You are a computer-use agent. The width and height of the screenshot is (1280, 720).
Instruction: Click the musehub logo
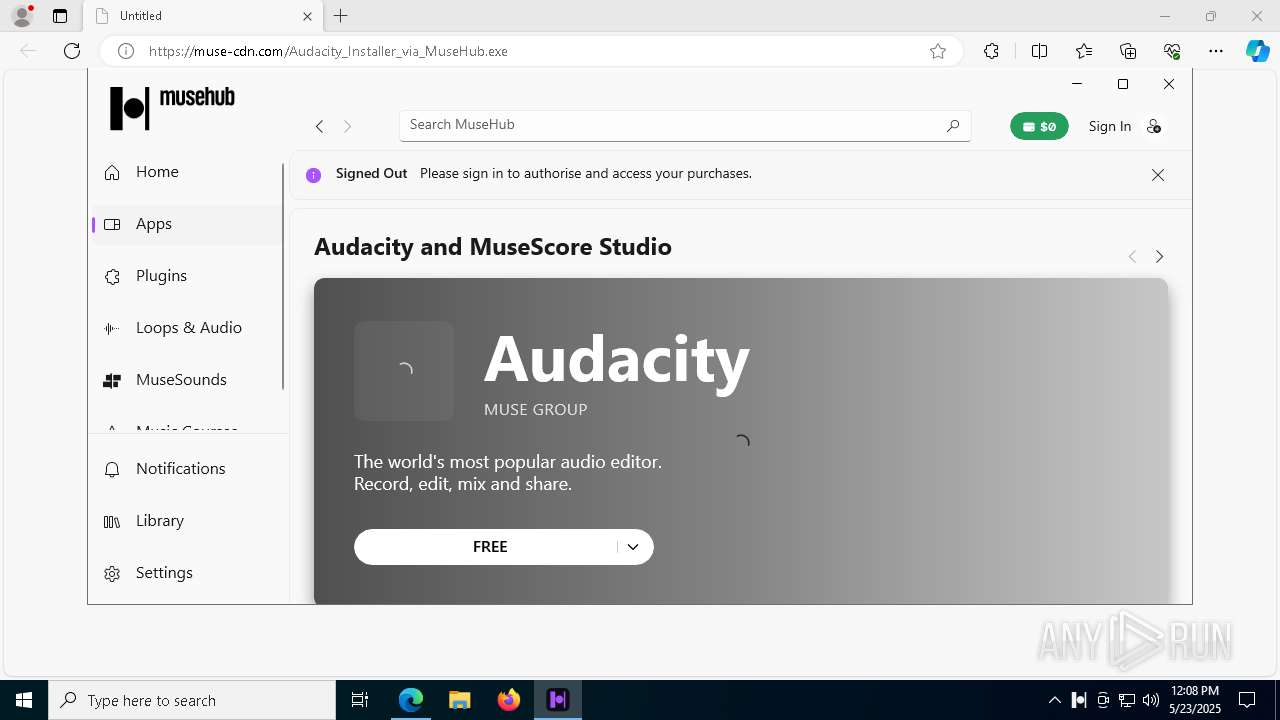pos(172,107)
